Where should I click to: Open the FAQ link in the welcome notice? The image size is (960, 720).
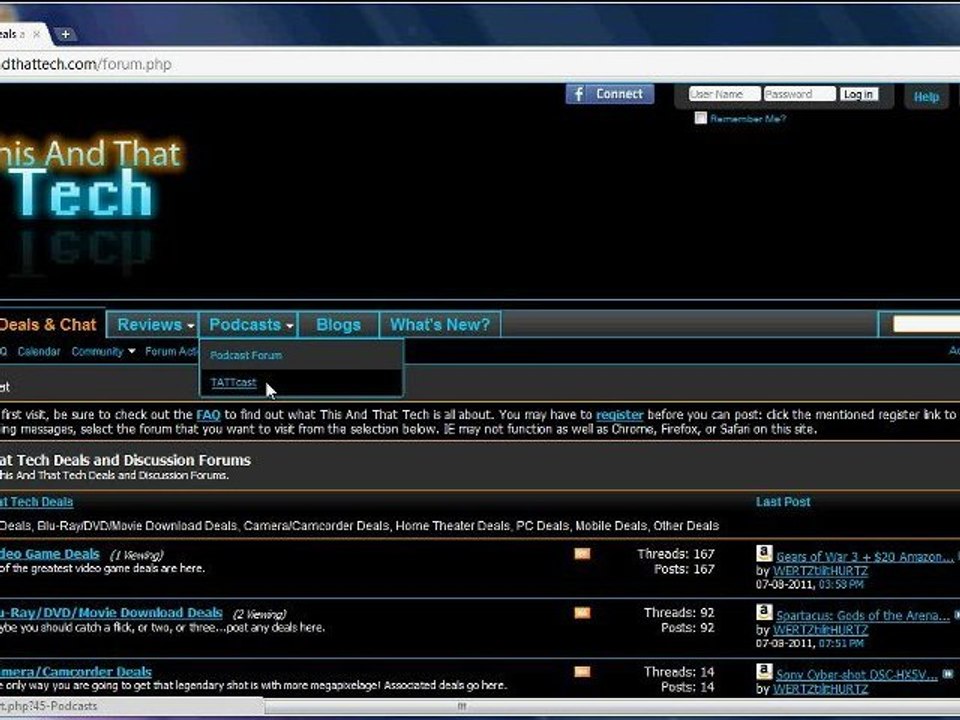click(x=208, y=415)
